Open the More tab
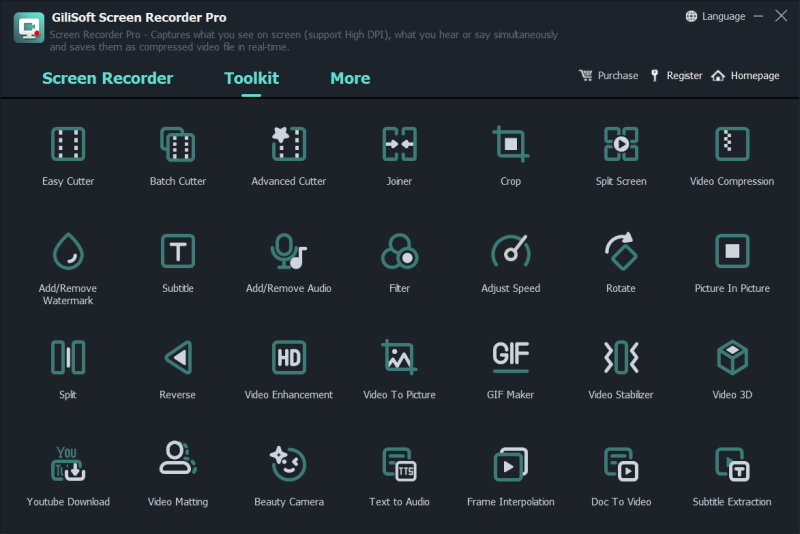The width and height of the screenshot is (800, 534). (350, 78)
